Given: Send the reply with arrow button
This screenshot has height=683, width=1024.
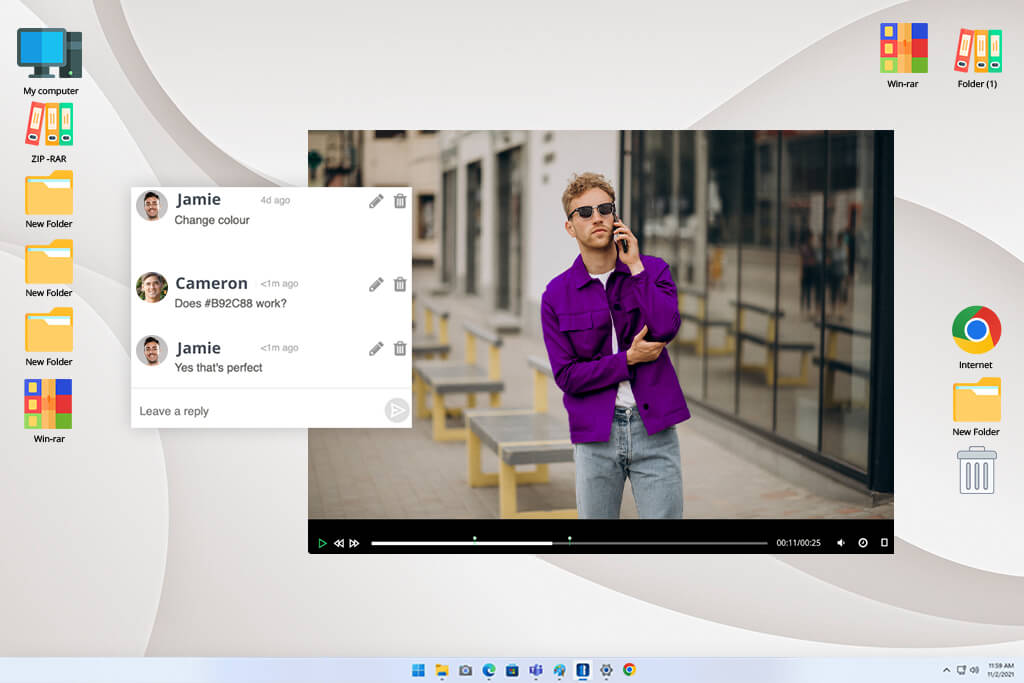Looking at the screenshot, I should [x=396, y=410].
